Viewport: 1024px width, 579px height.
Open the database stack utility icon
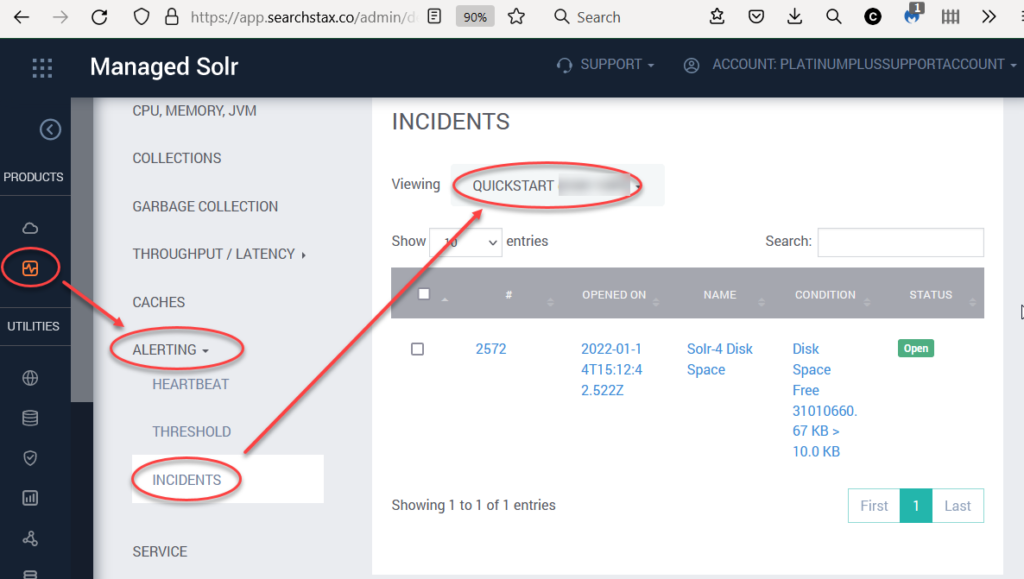coord(30,418)
